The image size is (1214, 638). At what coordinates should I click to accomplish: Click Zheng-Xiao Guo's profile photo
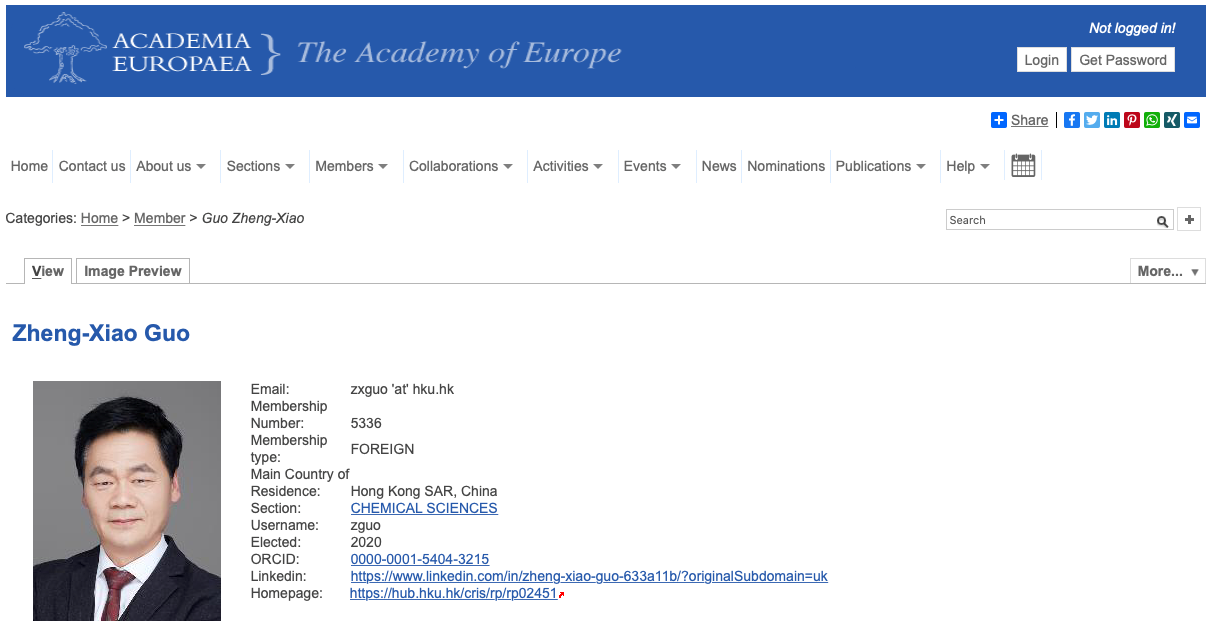click(x=127, y=501)
